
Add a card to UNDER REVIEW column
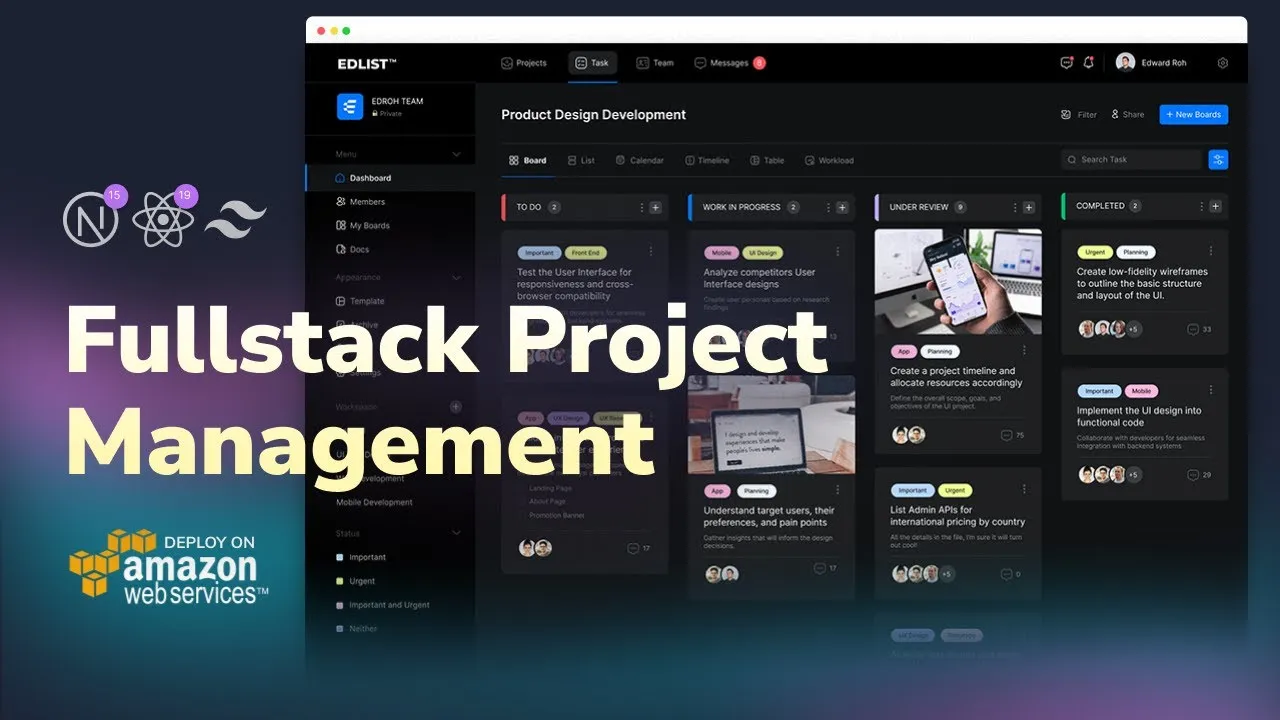(1029, 207)
